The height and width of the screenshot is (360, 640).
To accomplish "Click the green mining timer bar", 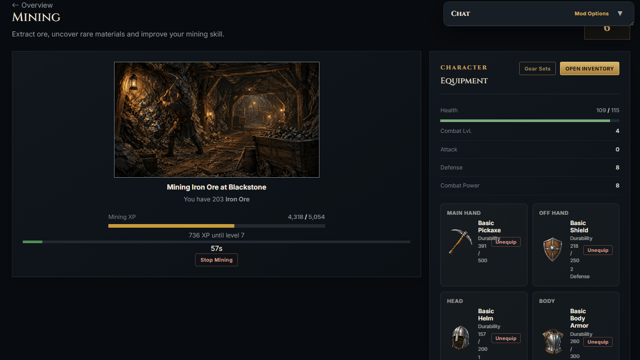I will (x=216, y=242).
